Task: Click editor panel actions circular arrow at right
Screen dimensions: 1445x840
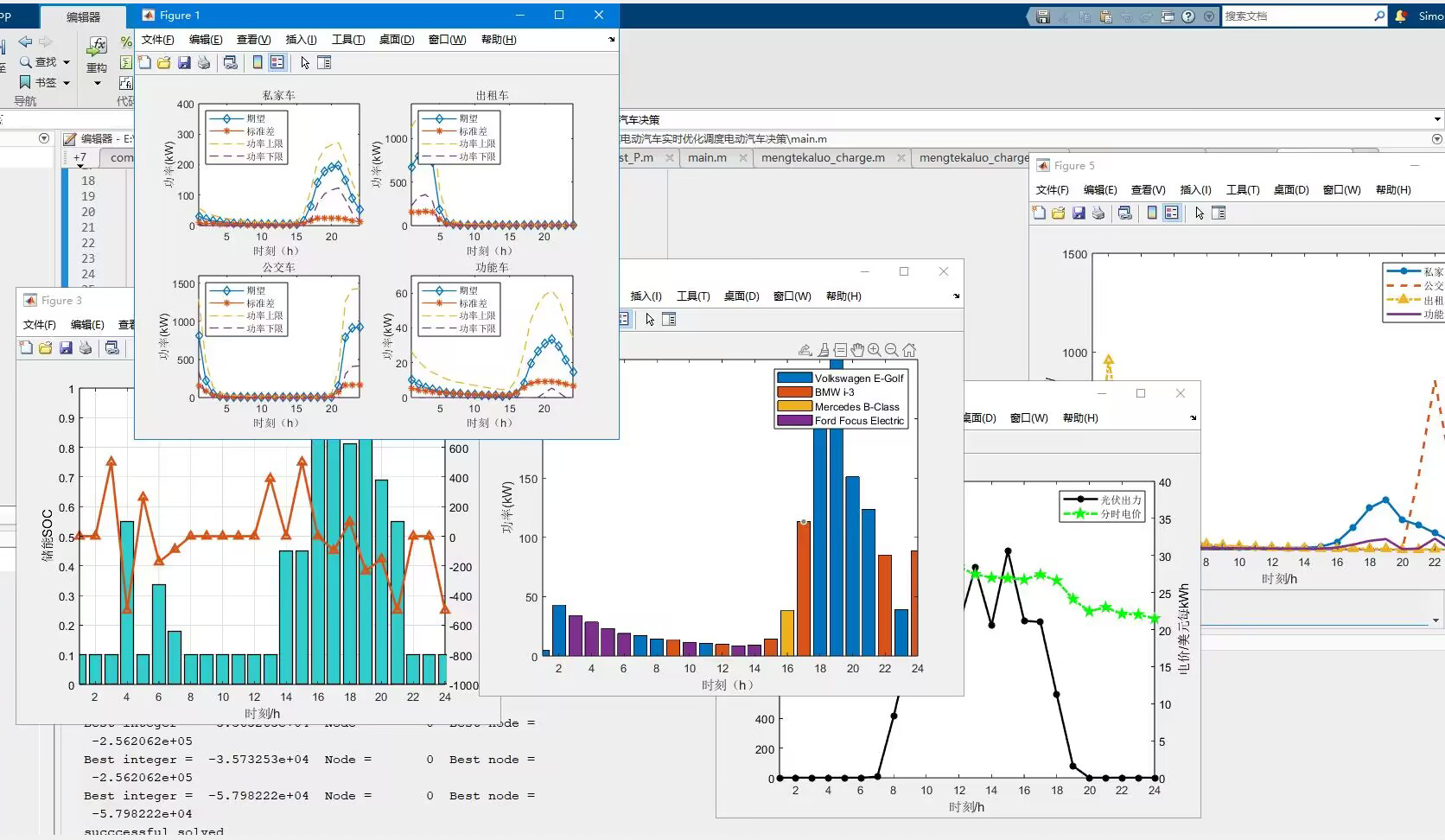Action: [1437, 138]
